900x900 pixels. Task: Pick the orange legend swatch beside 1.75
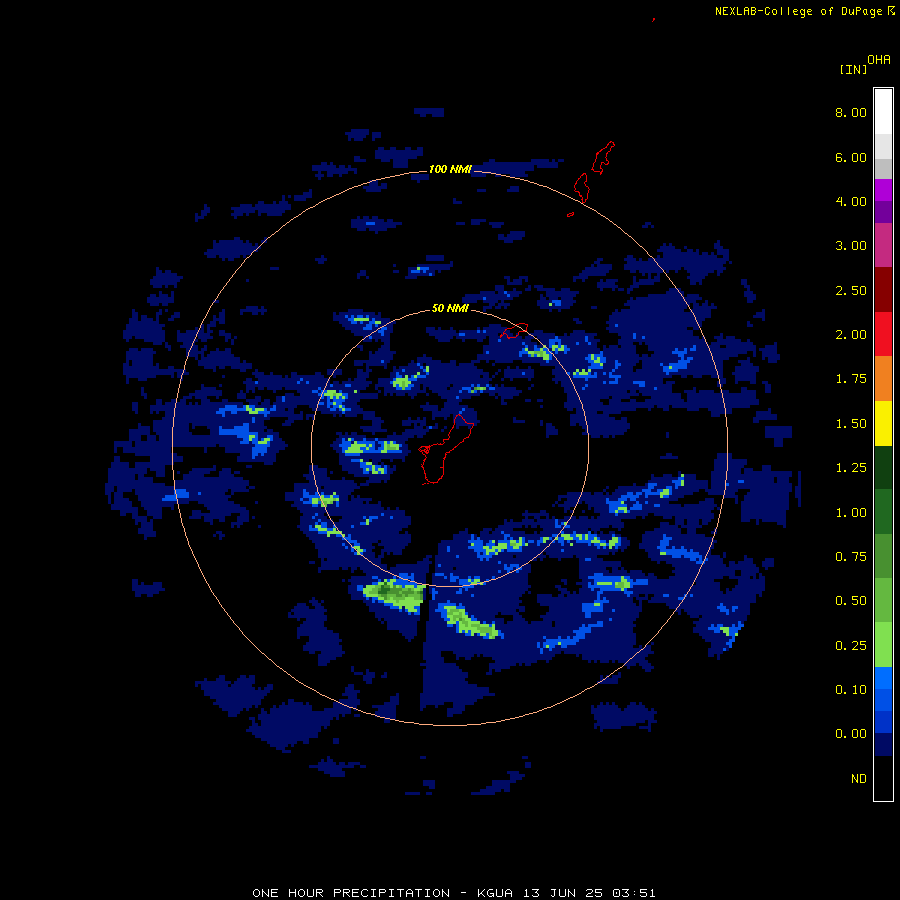coord(883,379)
